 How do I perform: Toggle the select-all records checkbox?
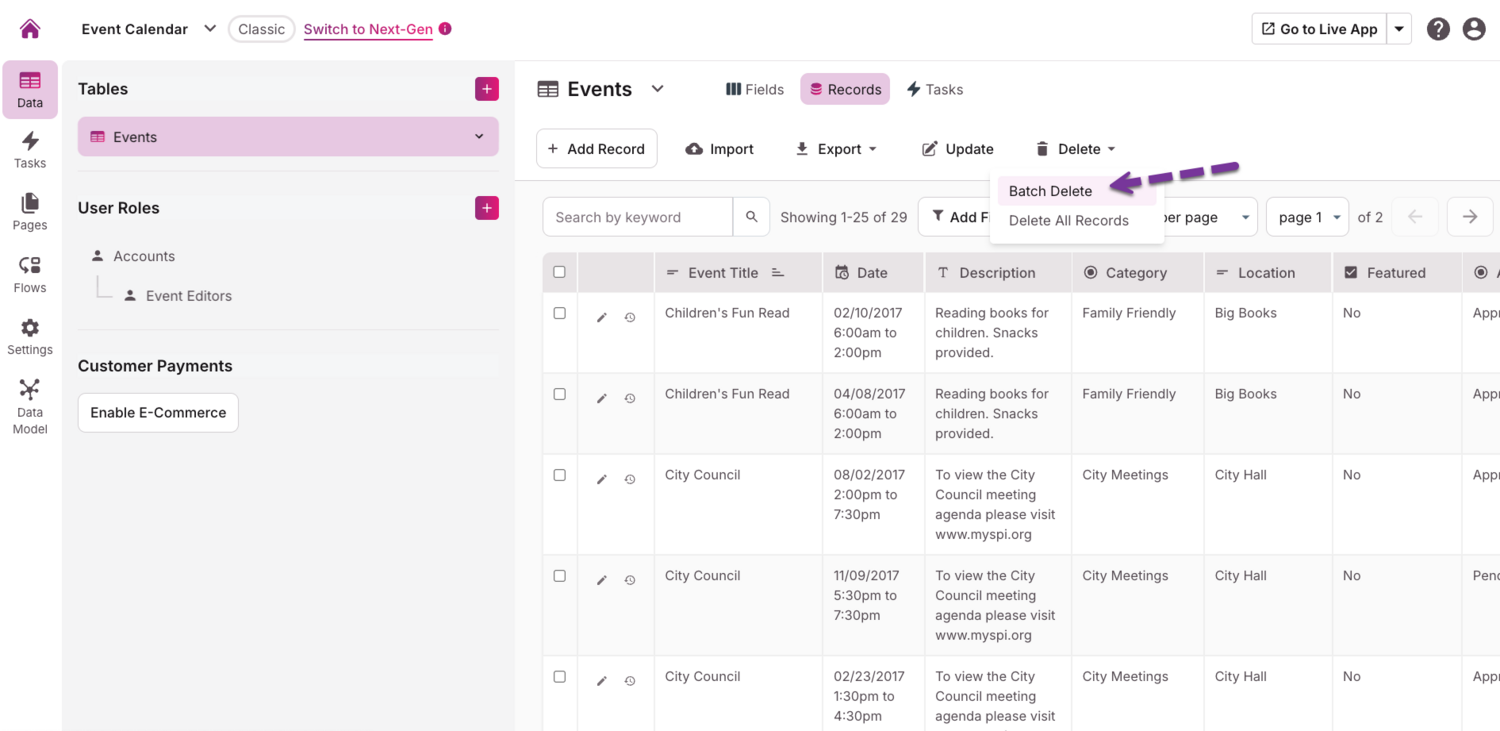560,272
